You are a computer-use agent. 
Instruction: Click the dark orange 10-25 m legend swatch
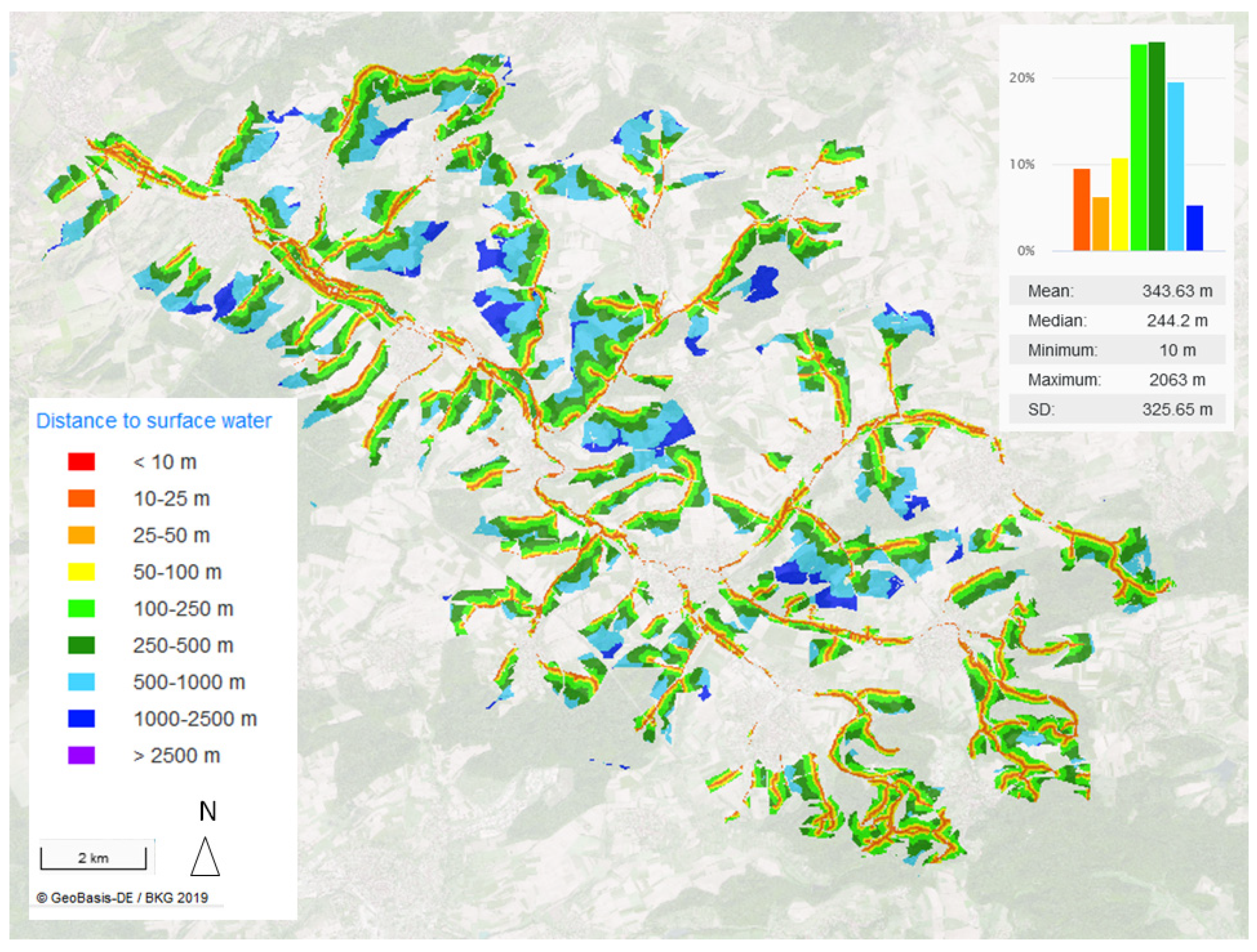click(x=81, y=499)
